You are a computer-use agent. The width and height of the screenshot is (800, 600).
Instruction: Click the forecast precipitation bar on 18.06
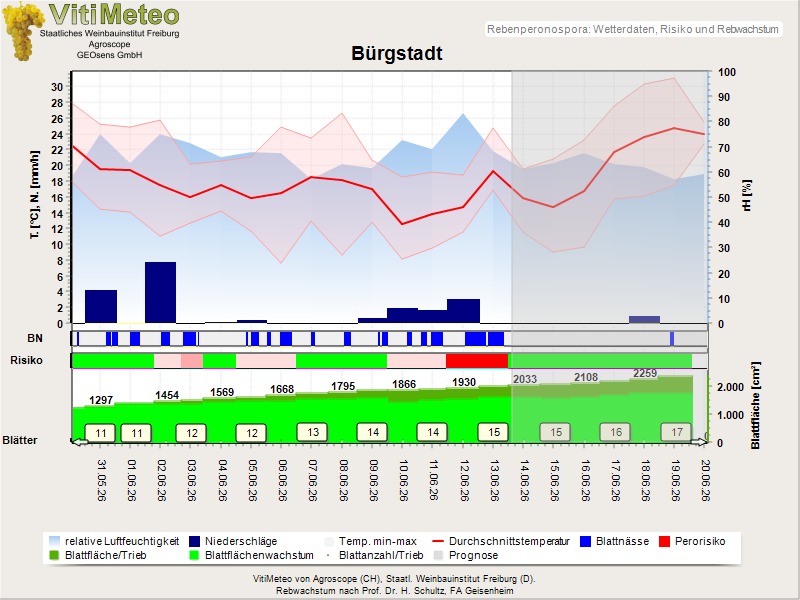(x=644, y=319)
